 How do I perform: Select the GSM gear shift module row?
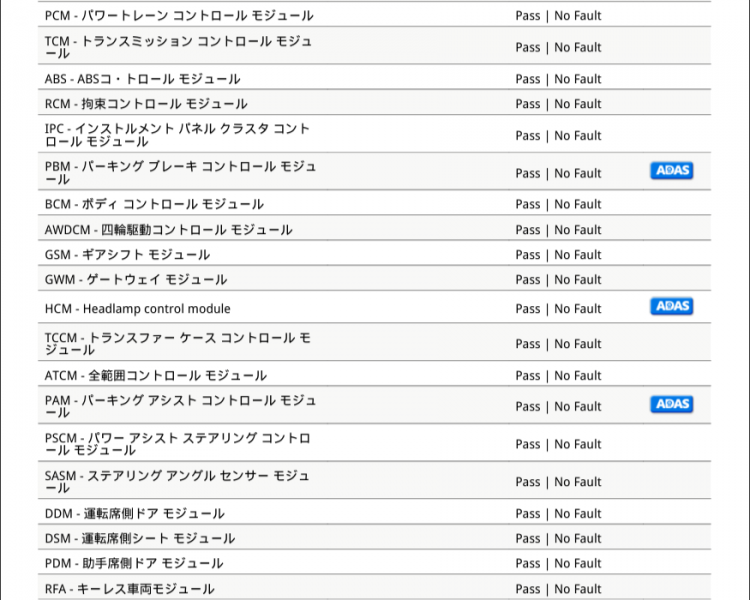coord(375,253)
